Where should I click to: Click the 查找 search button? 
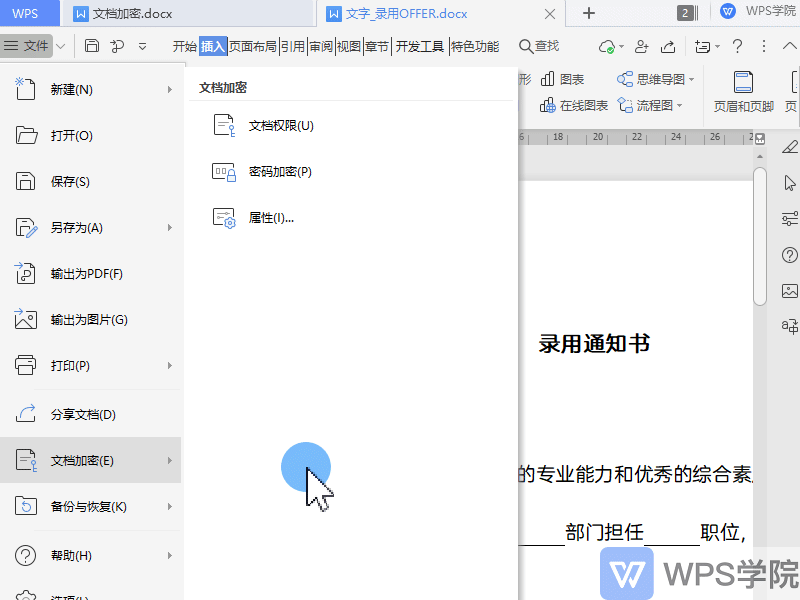coord(539,46)
